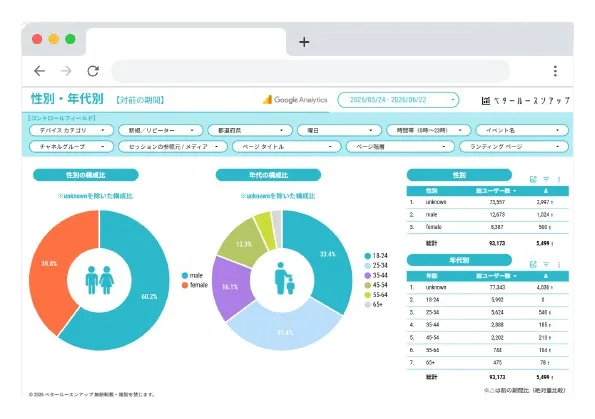595x419 pixels.
Task: Click the browser address bar
Action: click(x=310, y=71)
